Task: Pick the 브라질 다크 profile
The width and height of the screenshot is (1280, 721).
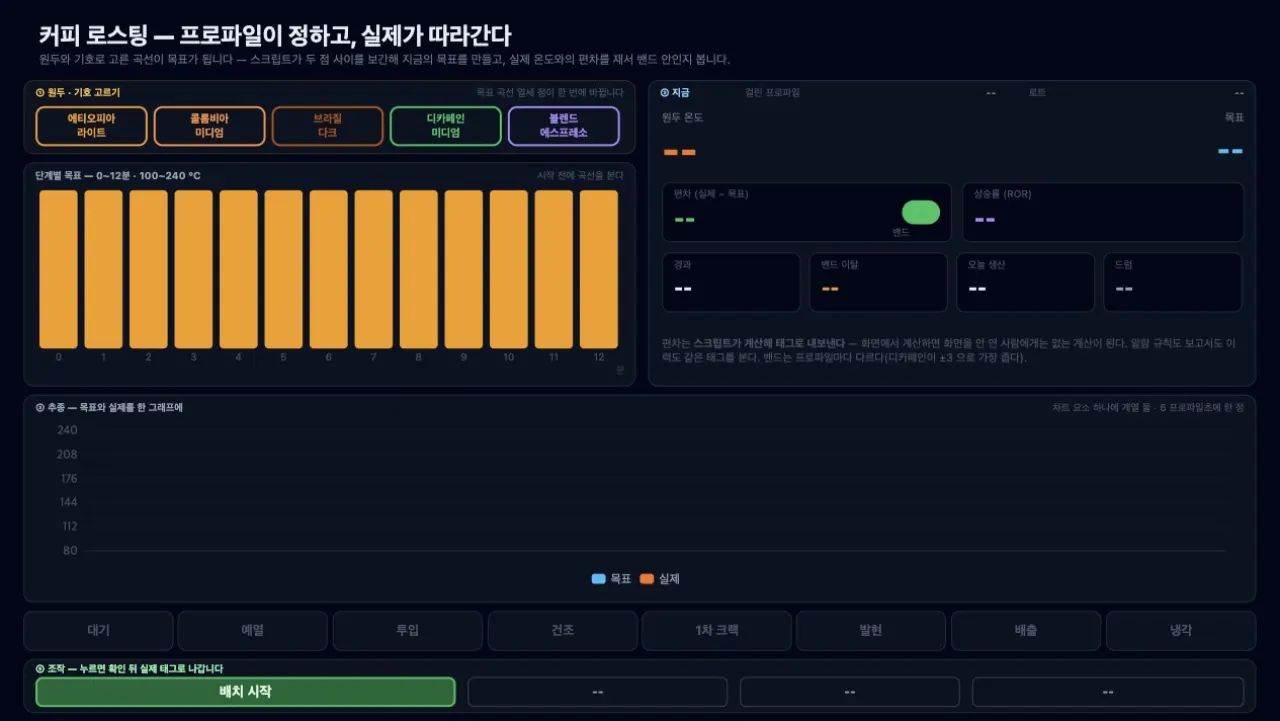Action: 327,126
